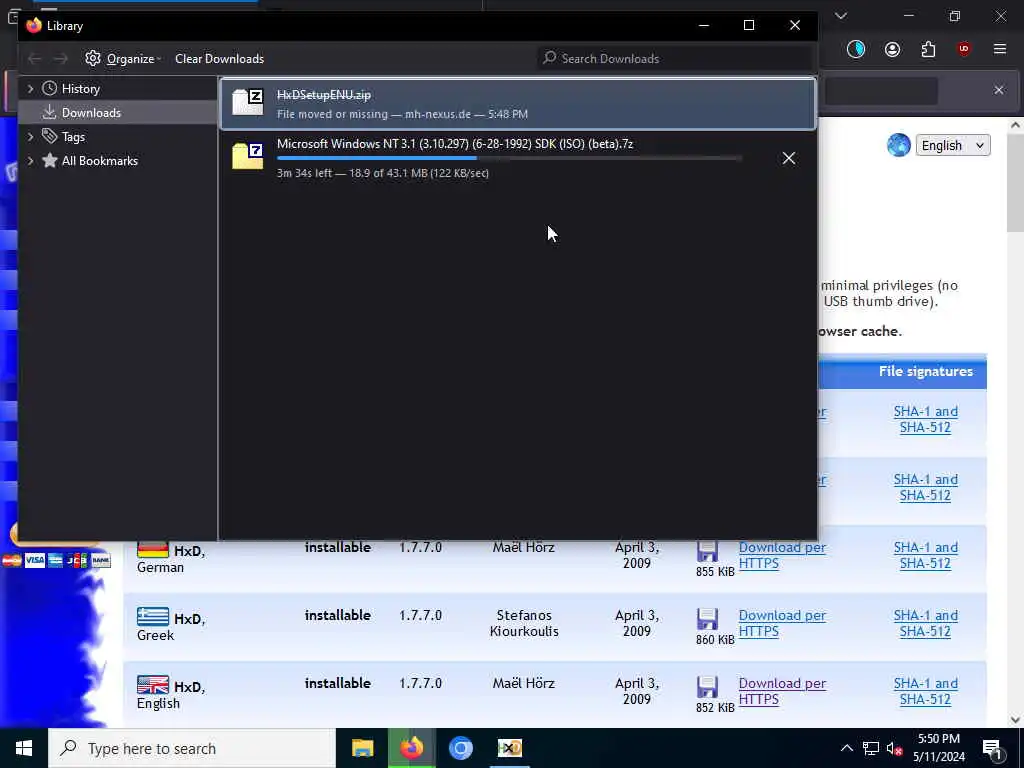This screenshot has width=1024, height=768.
Task: Click File signatures column header
Action: (925, 372)
